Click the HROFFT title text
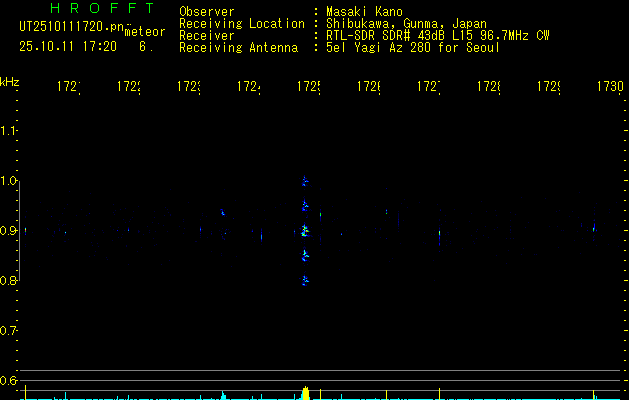This screenshot has width=629, height=400. [x=102, y=8]
